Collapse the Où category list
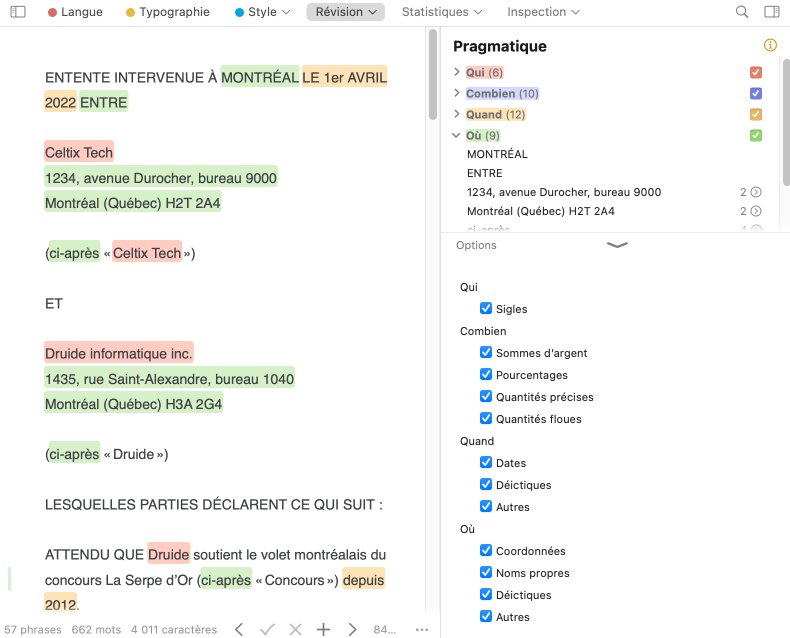 point(457,135)
